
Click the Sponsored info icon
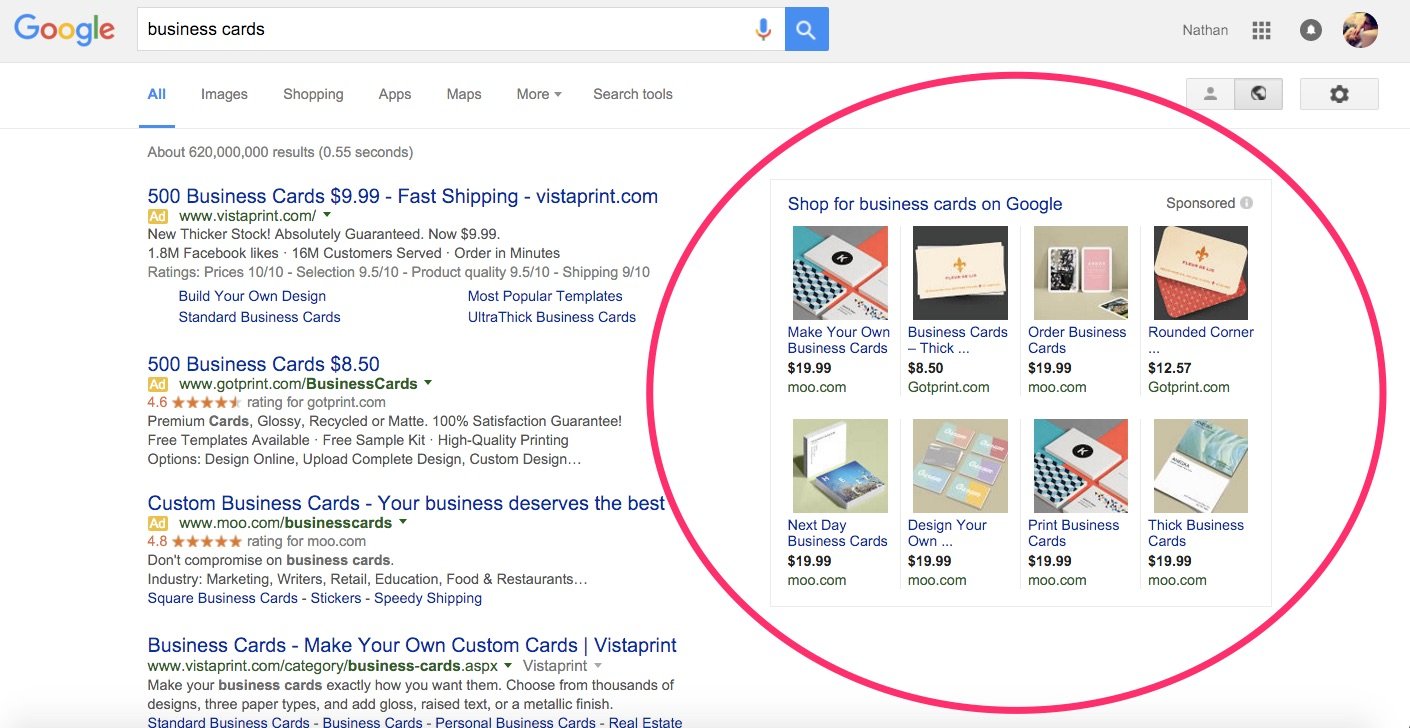pyautogui.click(x=1246, y=203)
